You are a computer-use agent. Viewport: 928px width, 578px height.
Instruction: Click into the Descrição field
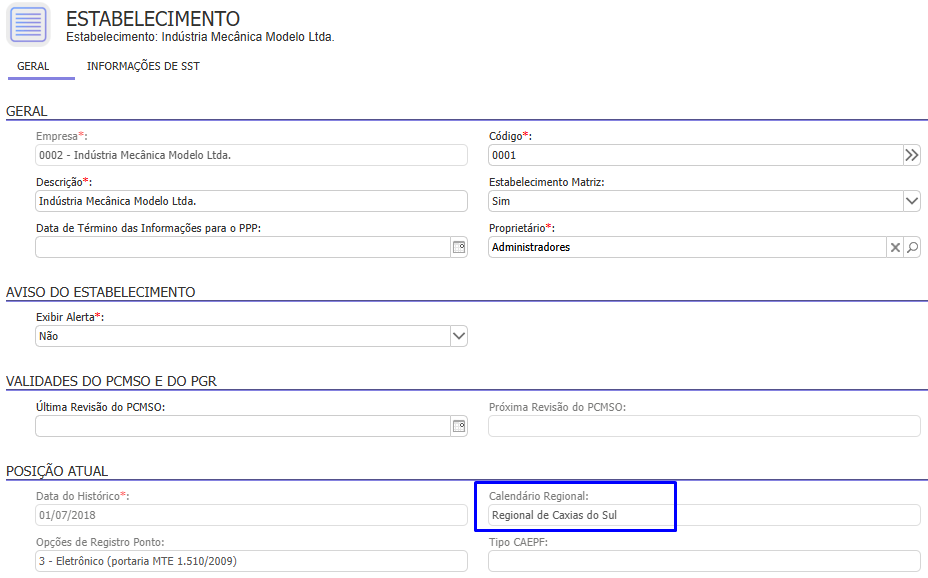(x=250, y=201)
